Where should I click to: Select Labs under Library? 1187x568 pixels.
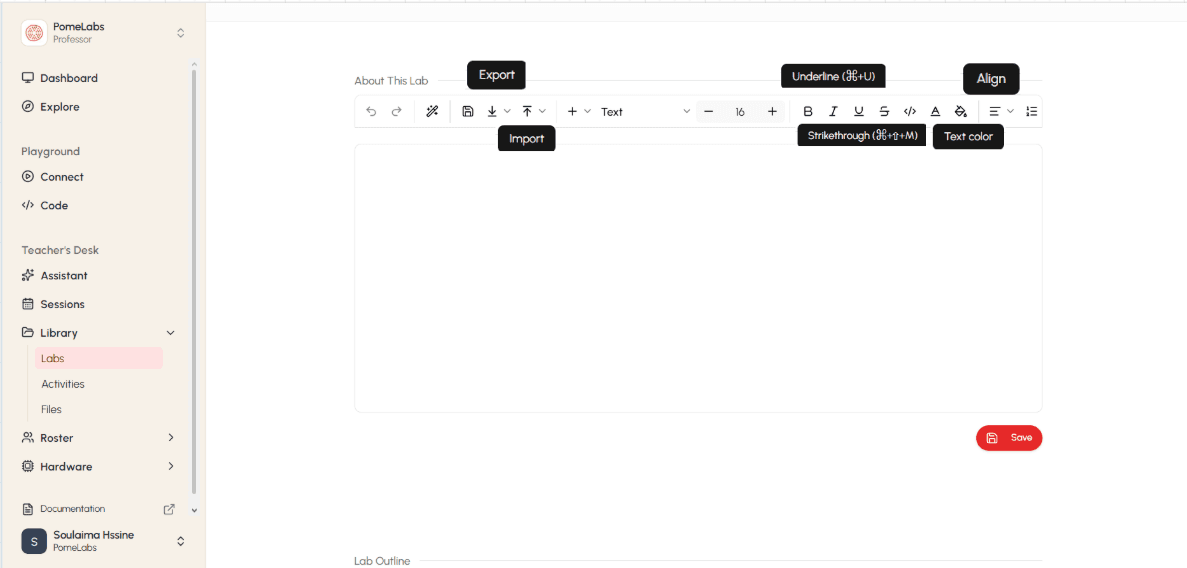pos(98,358)
